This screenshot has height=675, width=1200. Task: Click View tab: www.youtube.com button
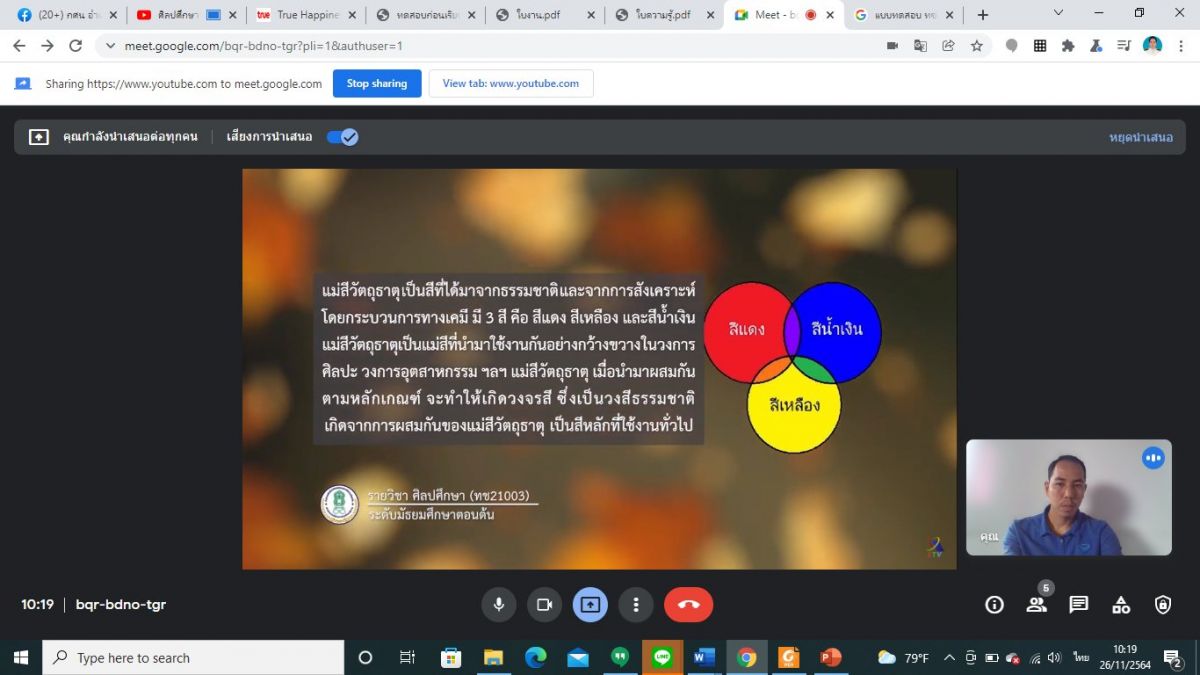click(x=510, y=84)
